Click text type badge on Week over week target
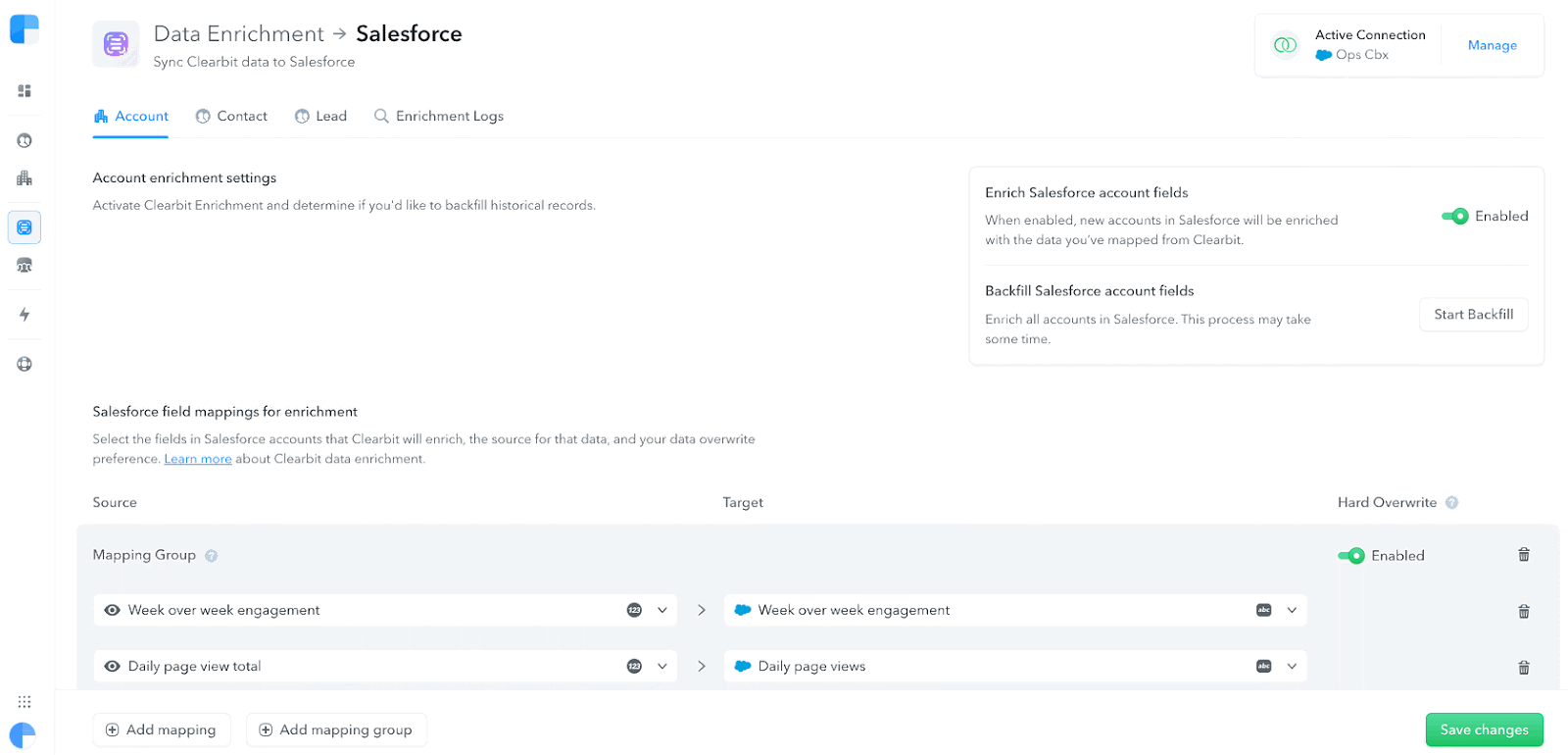The height and width of the screenshot is (755, 1568). (1264, 610)
